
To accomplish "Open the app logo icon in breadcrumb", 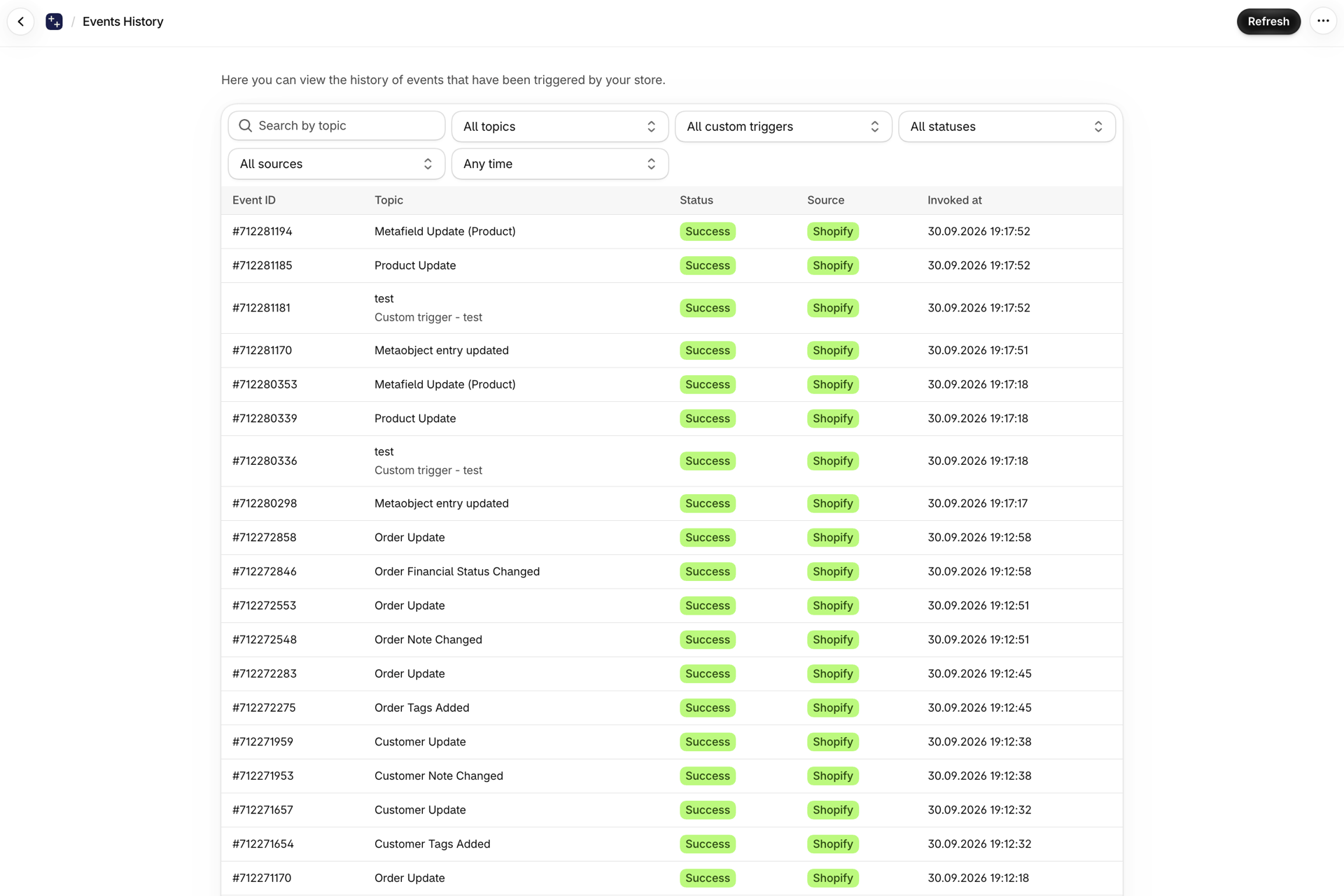I will pyautogui.click(x=54, y=22).
